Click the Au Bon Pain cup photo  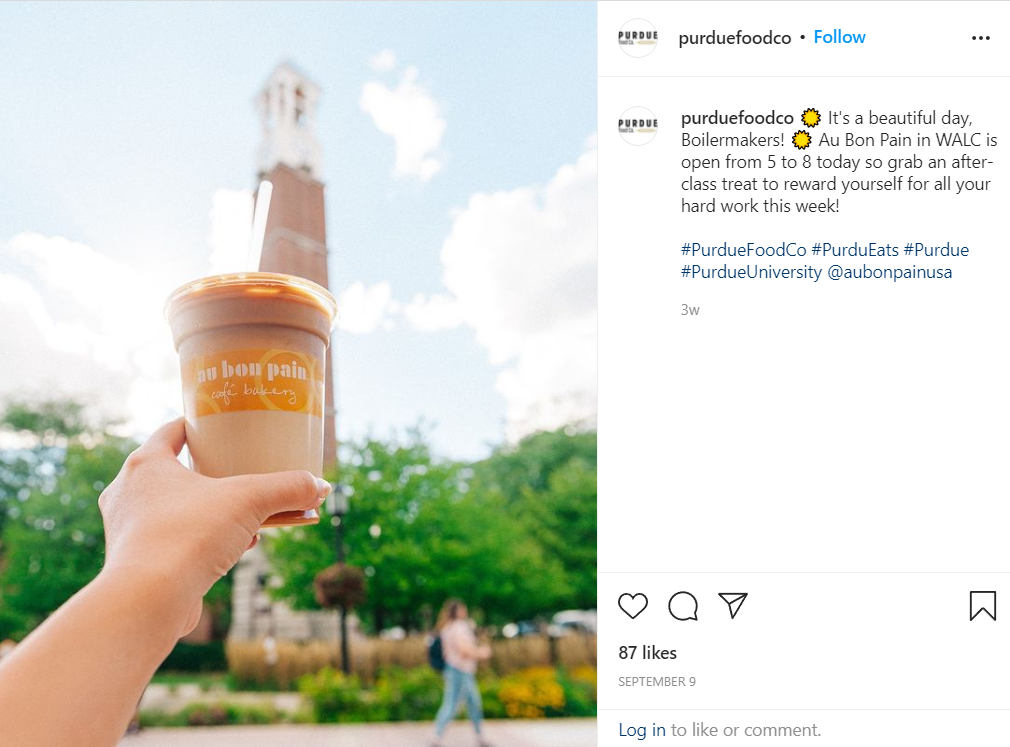coord(298,374)
